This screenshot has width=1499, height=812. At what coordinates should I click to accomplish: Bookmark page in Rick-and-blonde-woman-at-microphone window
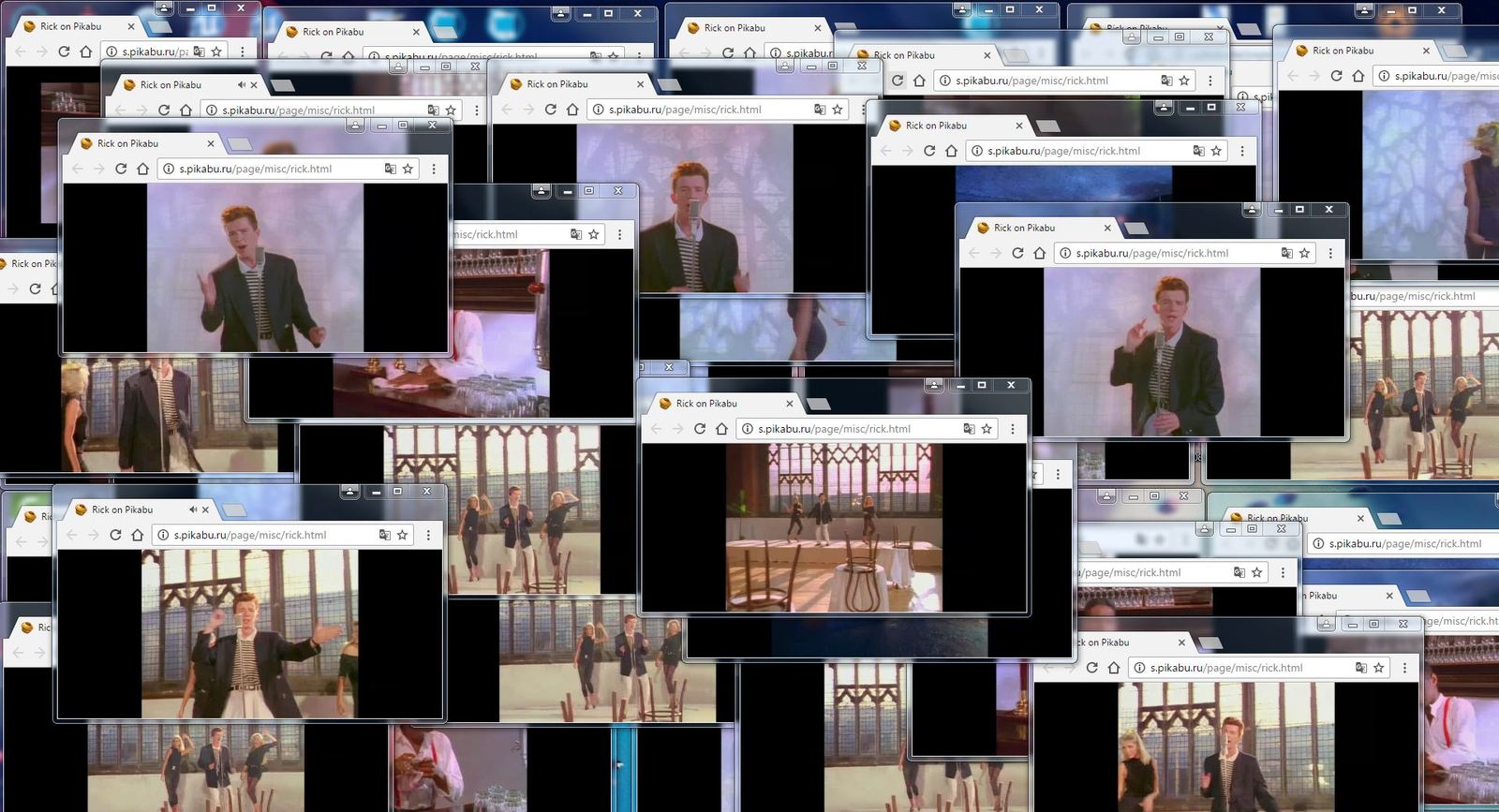1378,668
